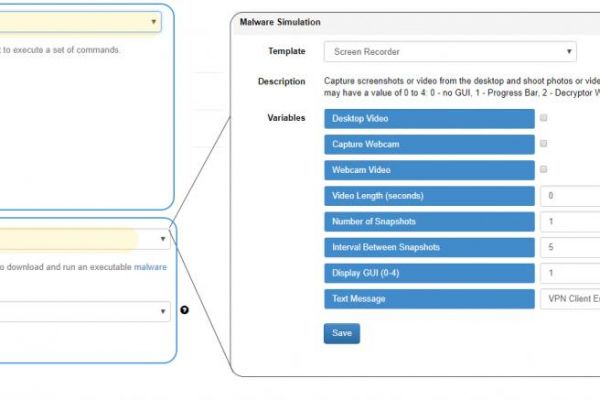The image size is (600, 400).
Task: Select the Interval Between Snapshots value field
Action: (570, 247)
